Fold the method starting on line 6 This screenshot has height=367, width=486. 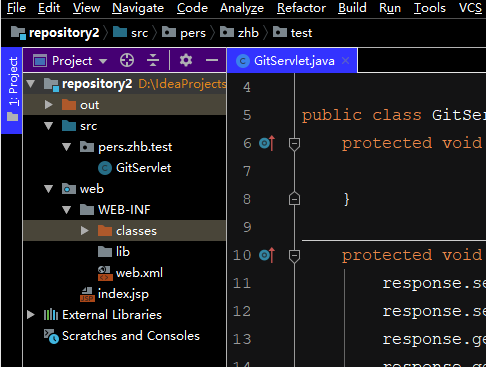click(x=294, y=144)
